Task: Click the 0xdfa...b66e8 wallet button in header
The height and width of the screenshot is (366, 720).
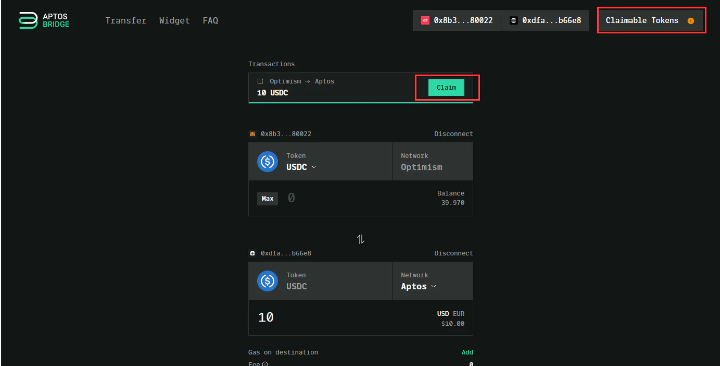Action: (x=546, y=20)
